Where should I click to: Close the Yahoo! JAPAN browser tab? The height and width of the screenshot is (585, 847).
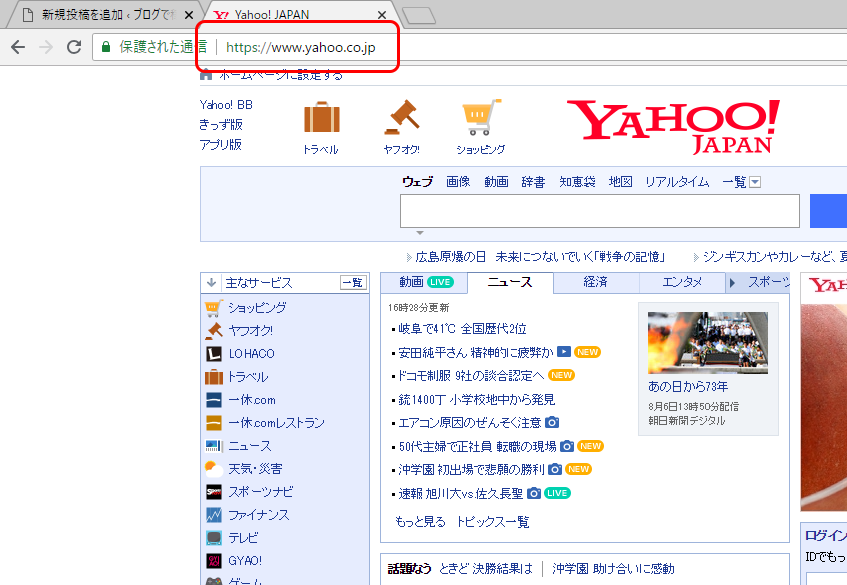(x=382, y=15)
